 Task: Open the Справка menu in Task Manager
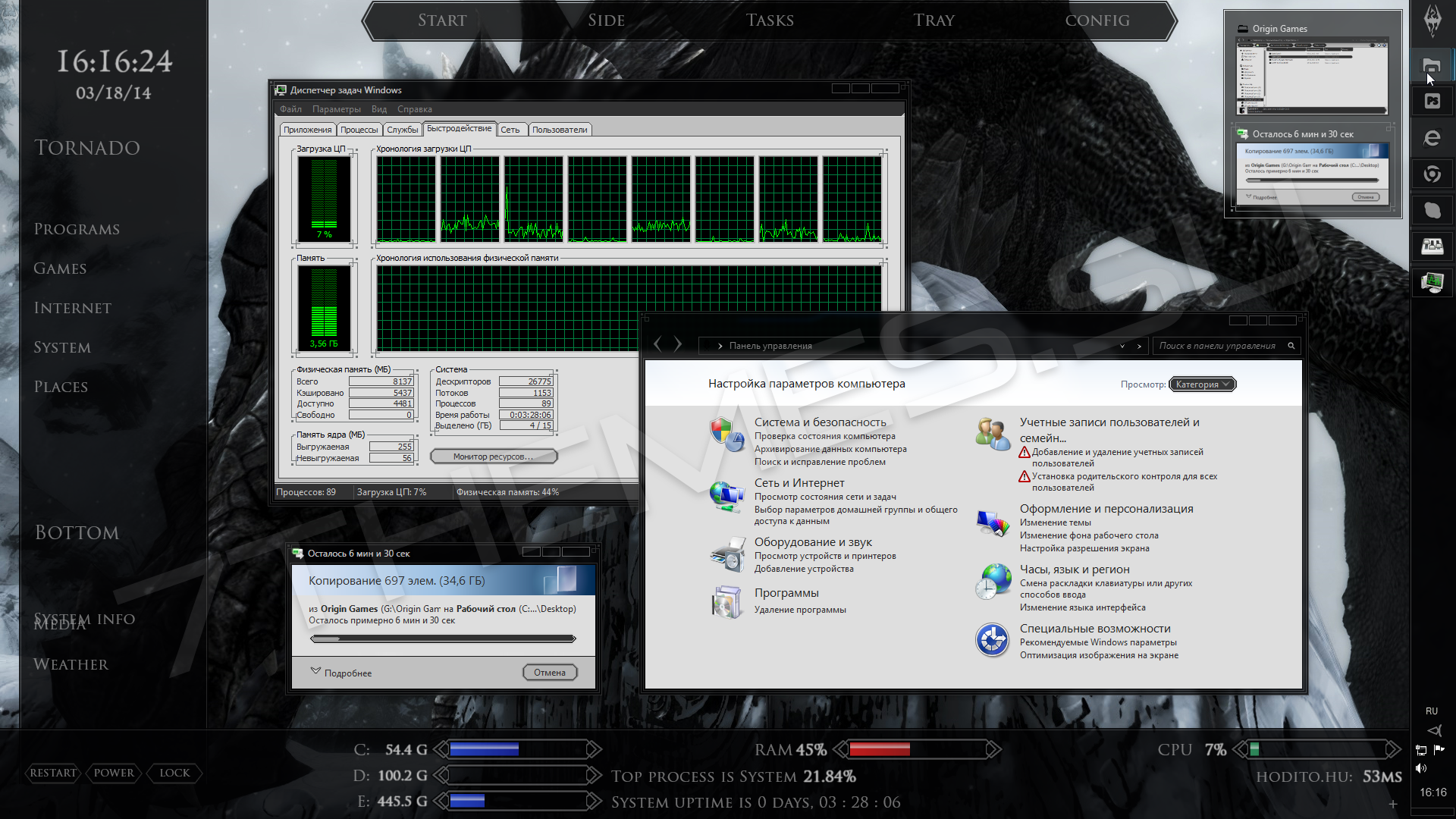(x=415, y=109)
